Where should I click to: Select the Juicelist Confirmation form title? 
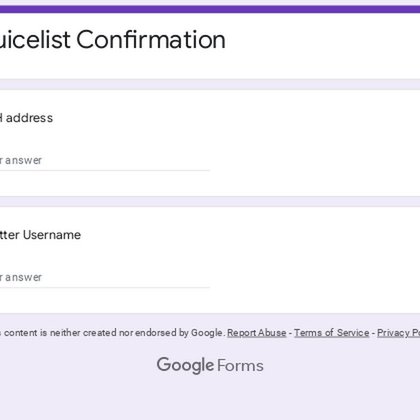[x=113, y=40]
